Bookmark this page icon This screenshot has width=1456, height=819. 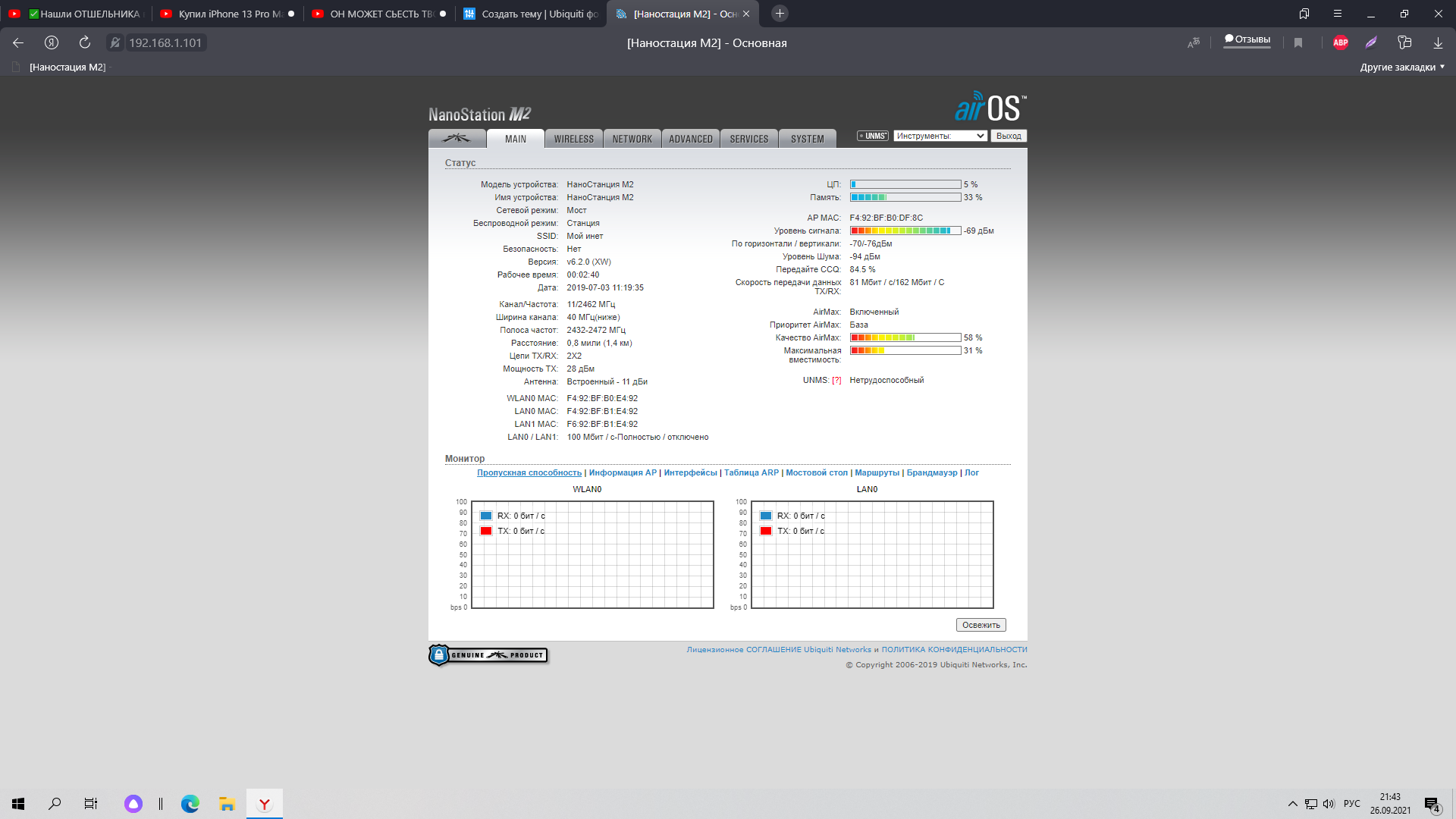1298,42
